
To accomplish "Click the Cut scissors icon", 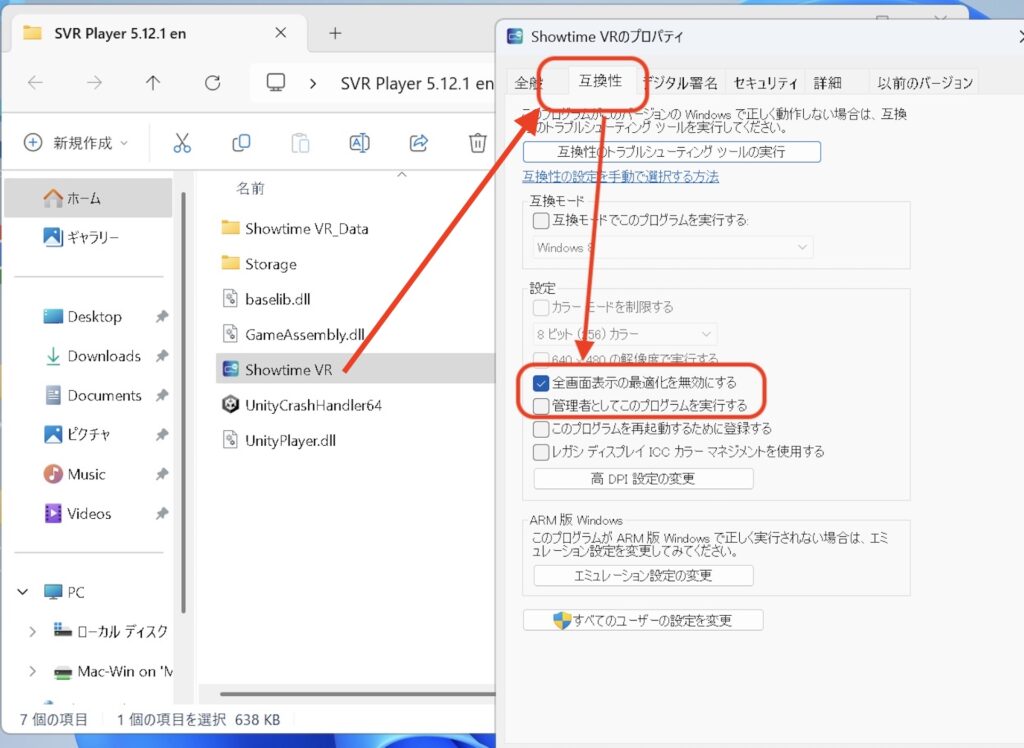I will (182, 142).
